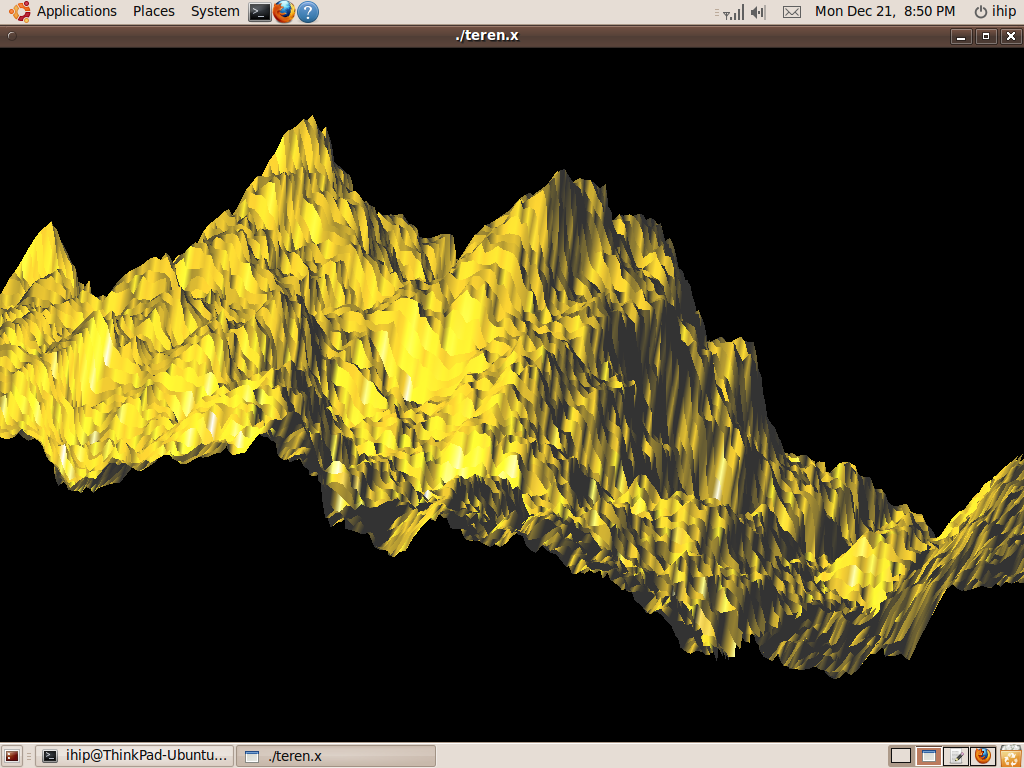The image size is (1024, 768).
Task: Click the network signal strength icon
Action: (733, 12)
